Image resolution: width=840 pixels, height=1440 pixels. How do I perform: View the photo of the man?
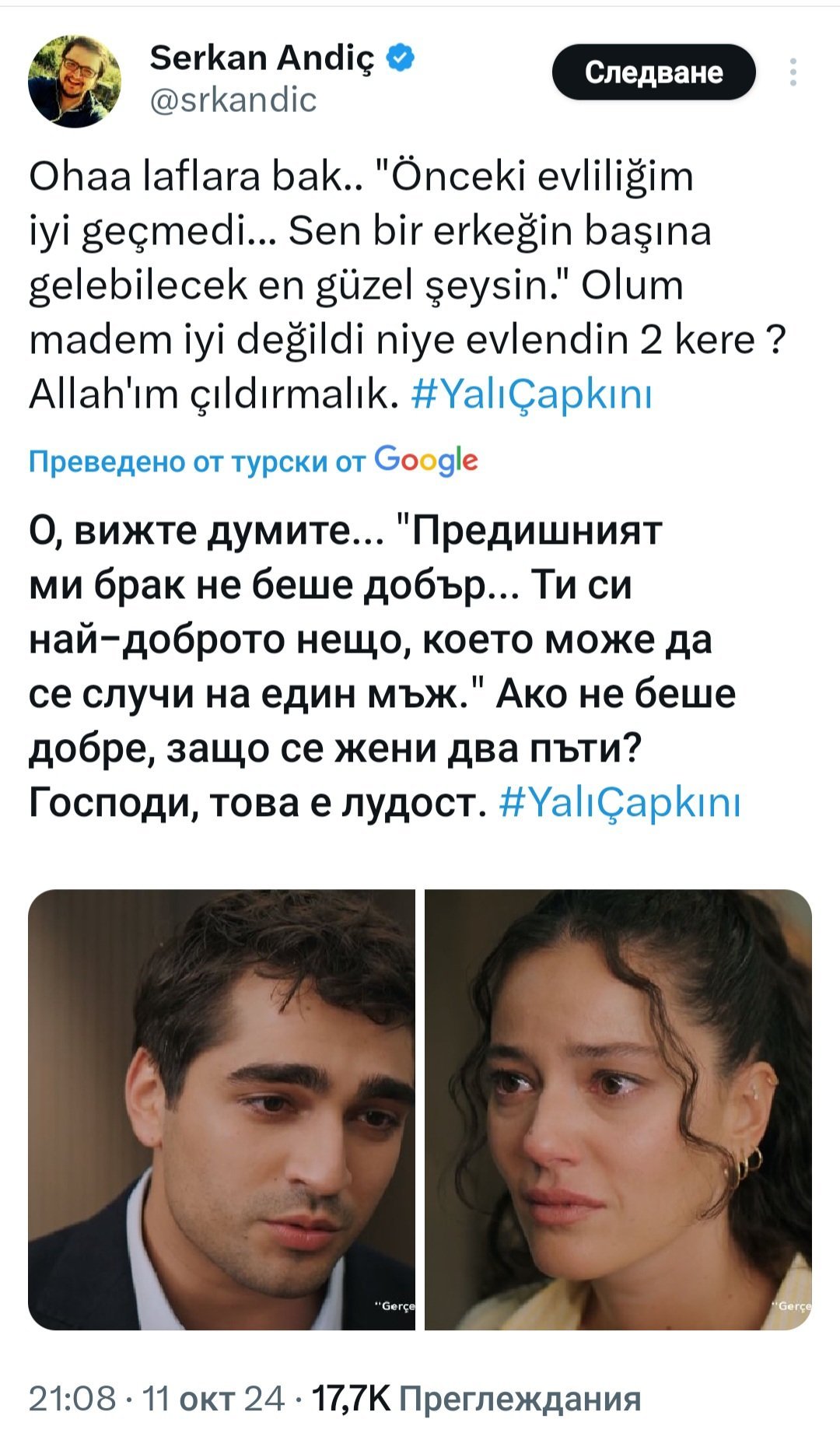(x=222, y=1109)
